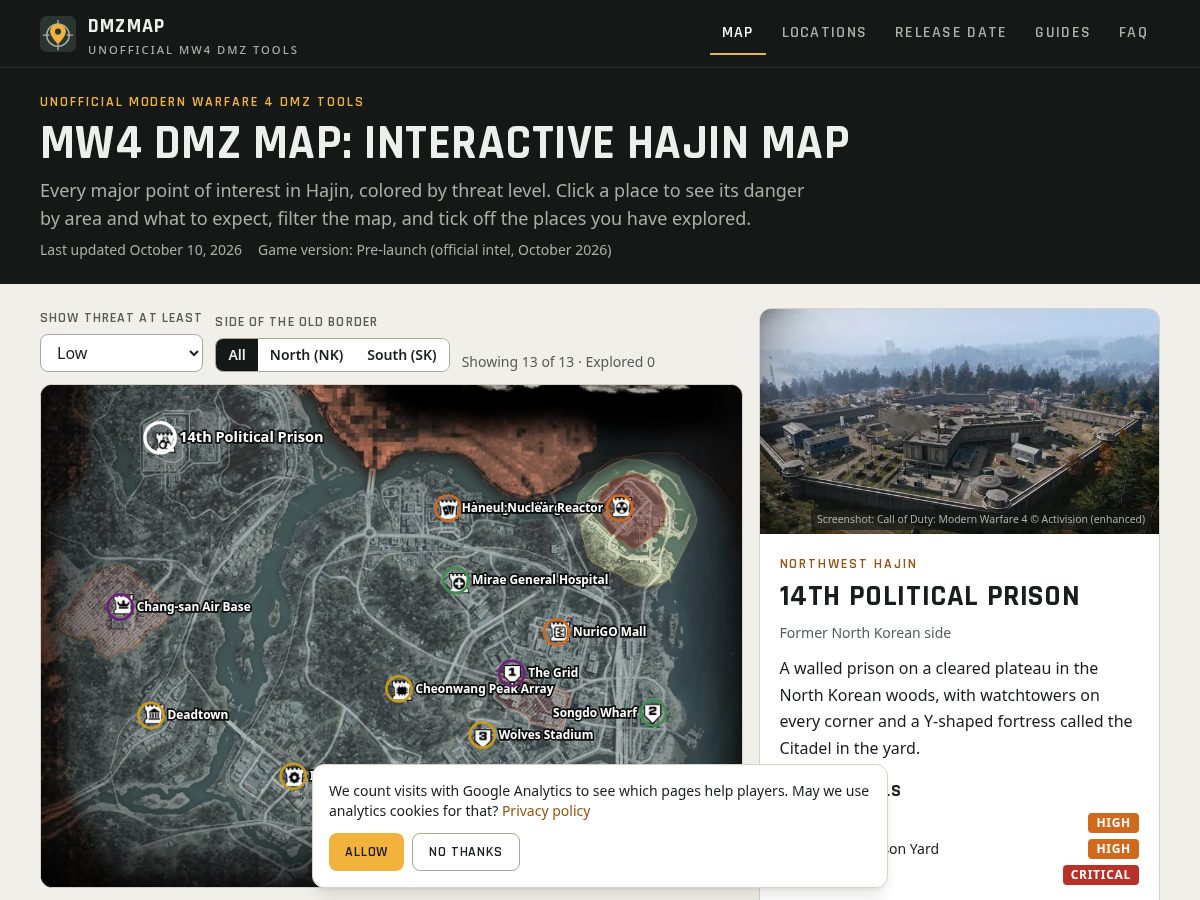Viewport: 1200px width, 900px height.
Task: Open the Guides nav tab
Action: click(1063, 32)
